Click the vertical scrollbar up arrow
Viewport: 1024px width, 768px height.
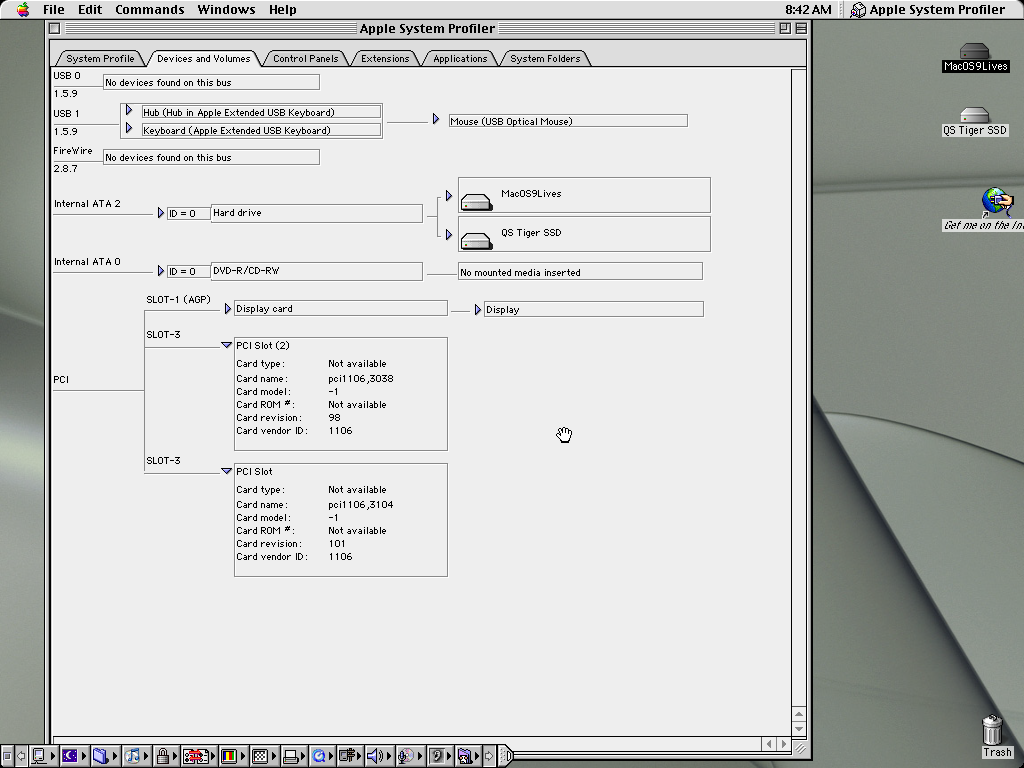[x=799, y=714]
